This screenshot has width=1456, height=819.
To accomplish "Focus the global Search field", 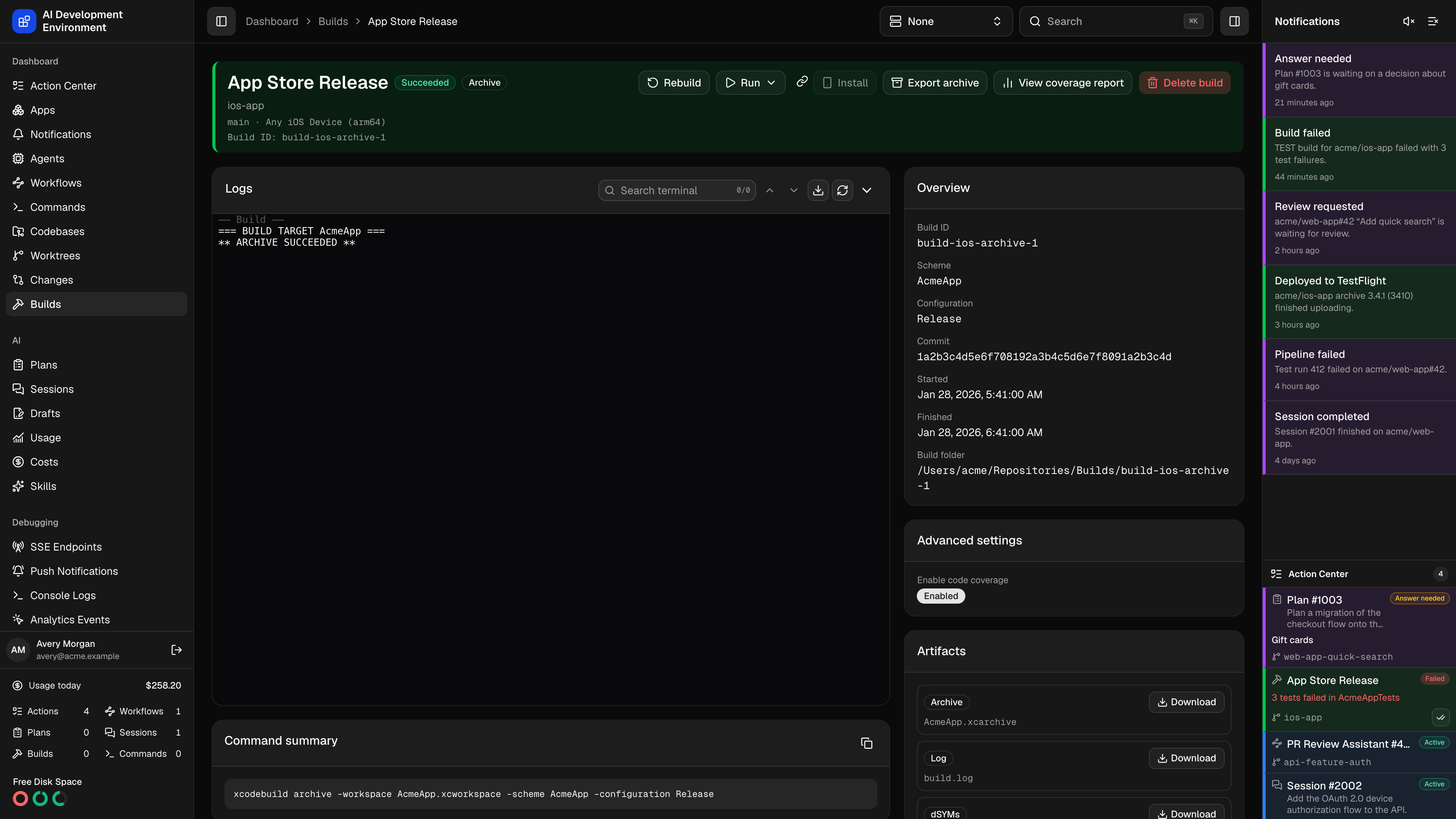I will [x=1116, y=22].
